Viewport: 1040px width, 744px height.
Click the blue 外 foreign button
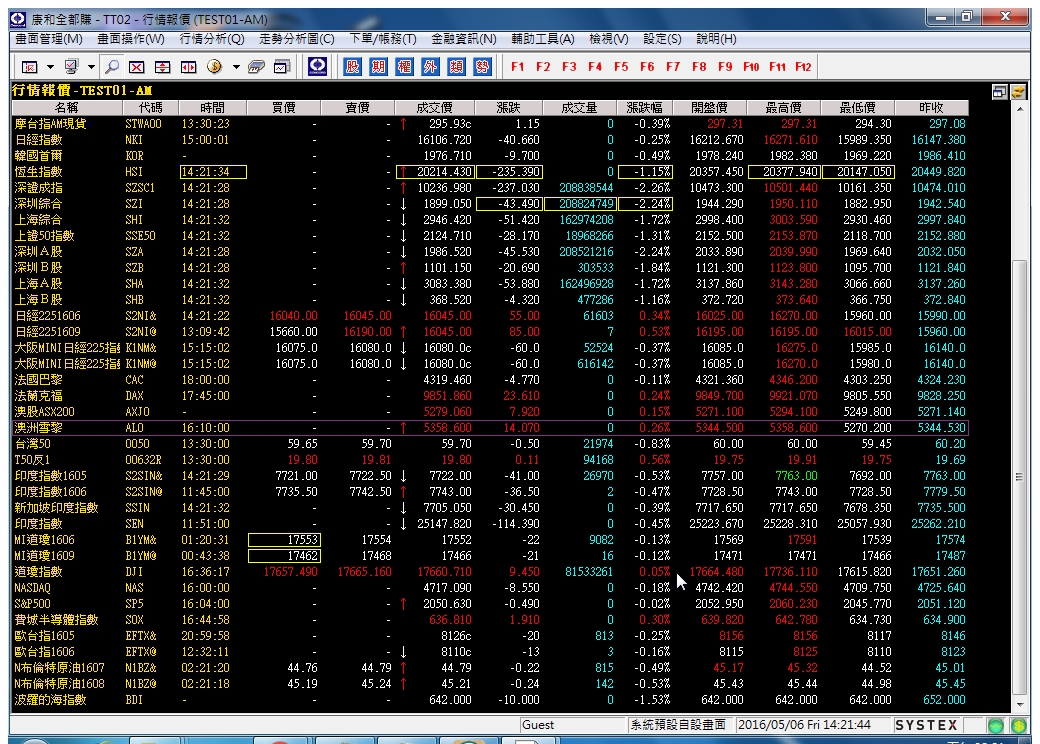(x=430, y=66)
